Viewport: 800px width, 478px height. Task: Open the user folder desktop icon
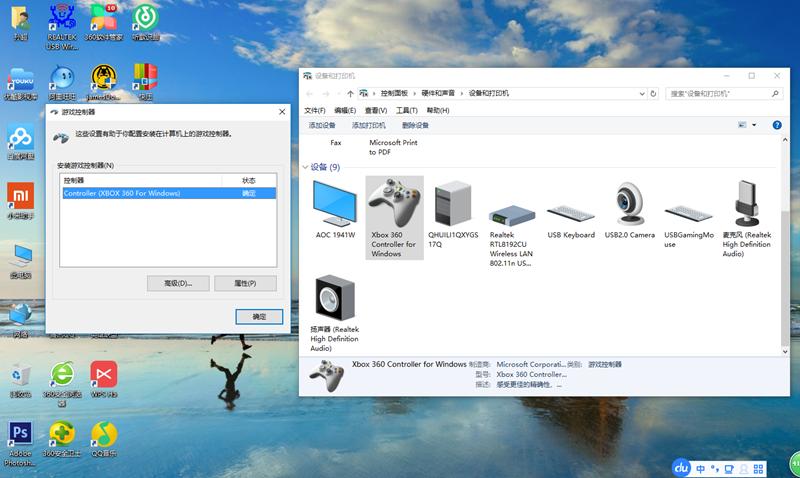[x=20, y=22]
